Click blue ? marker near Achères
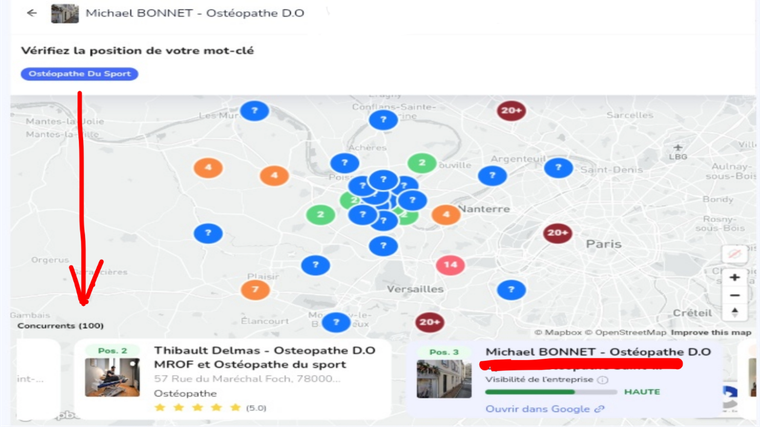This screenshot has width=760, height=427. click(345, 163)
